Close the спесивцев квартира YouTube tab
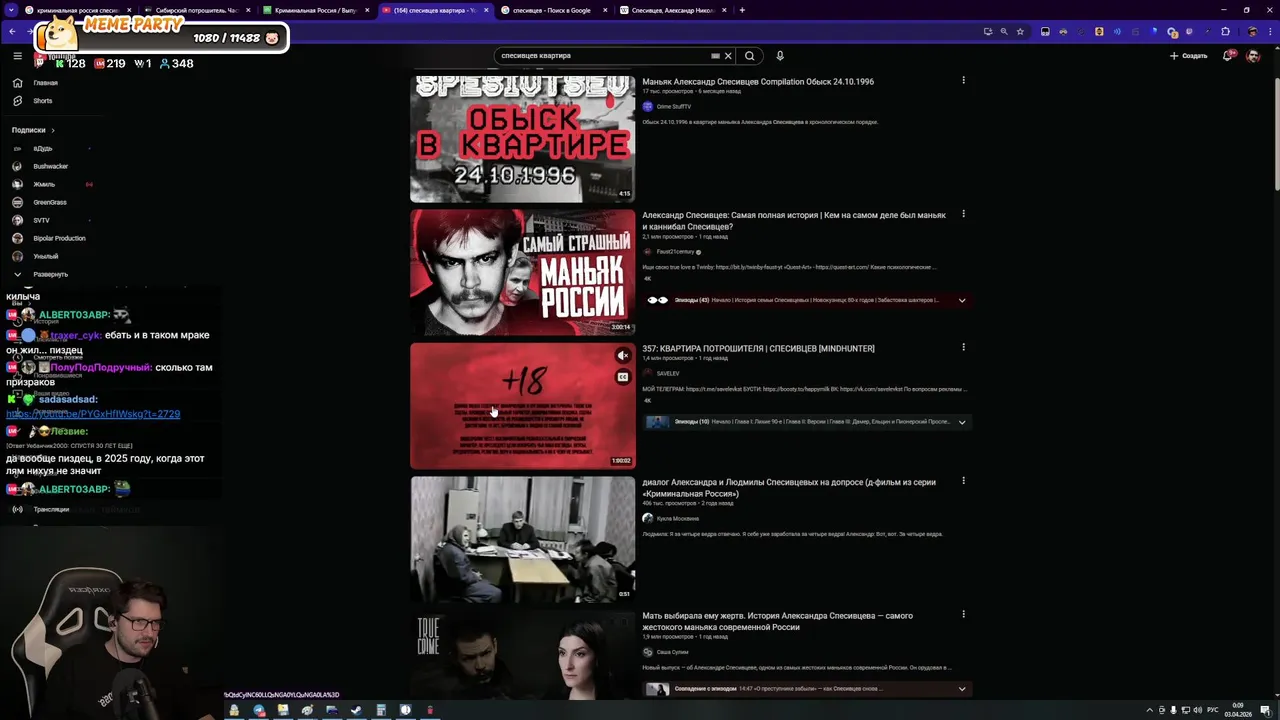 (x=486, y=10)
